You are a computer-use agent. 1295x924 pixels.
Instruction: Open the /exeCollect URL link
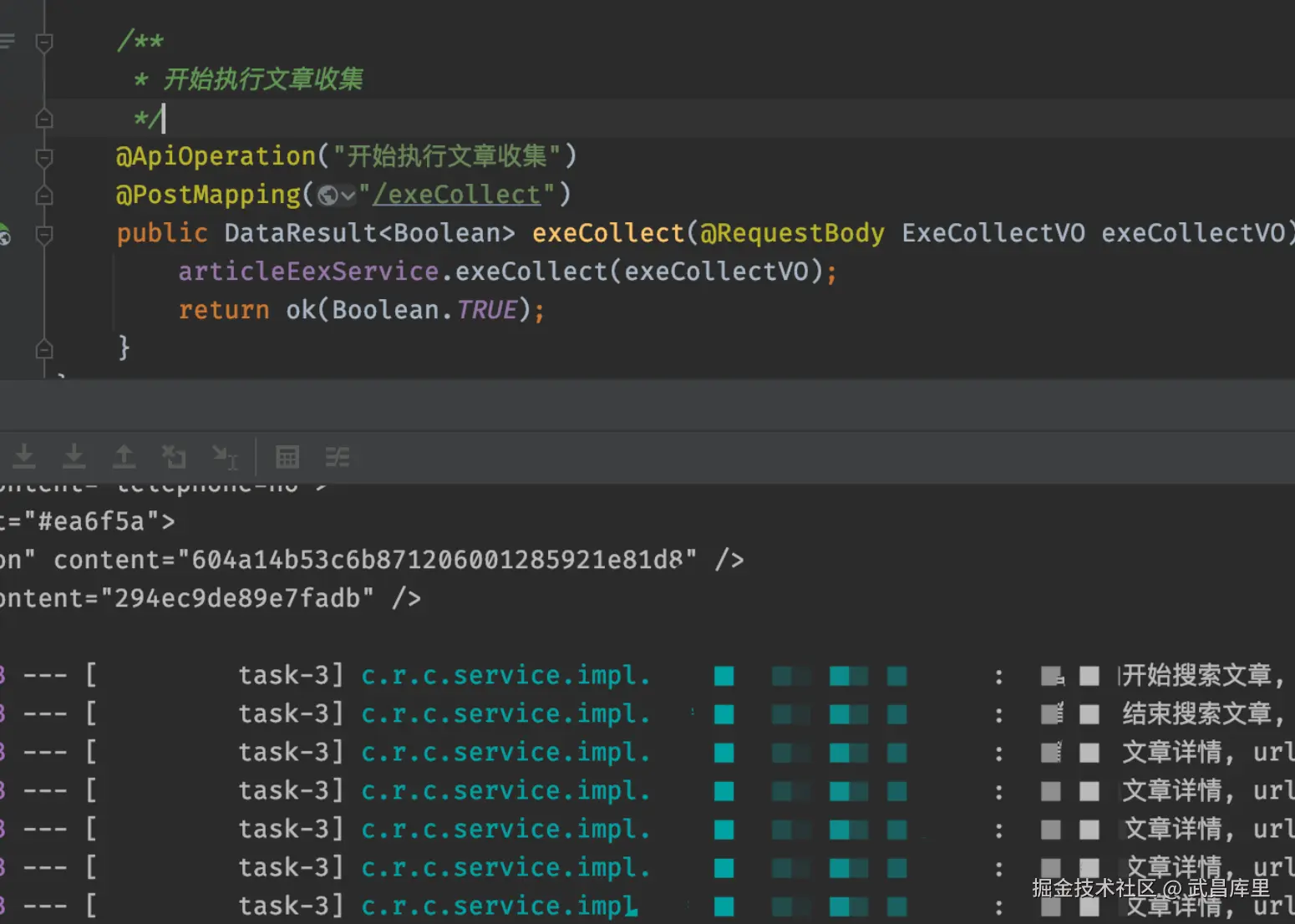(457, 195)
